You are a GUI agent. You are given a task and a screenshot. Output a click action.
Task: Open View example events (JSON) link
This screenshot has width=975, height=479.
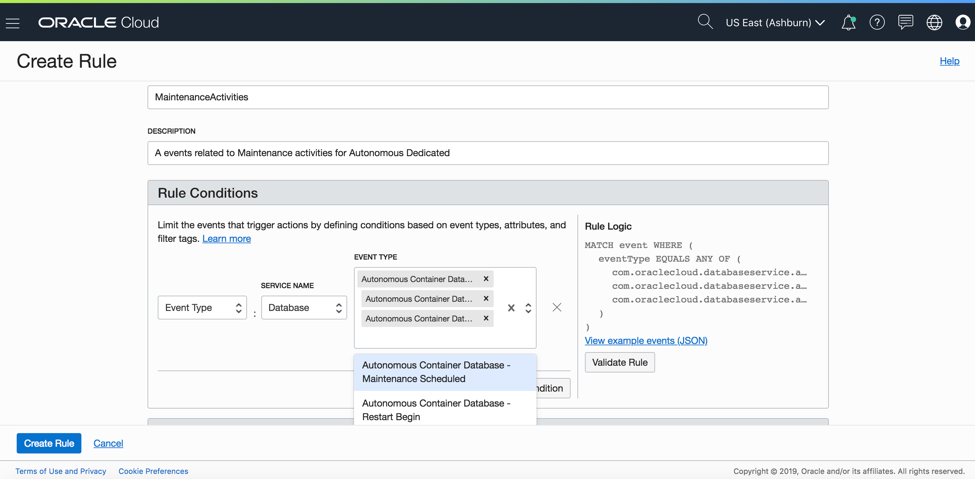pyautogui.click(x=646, y=341)
